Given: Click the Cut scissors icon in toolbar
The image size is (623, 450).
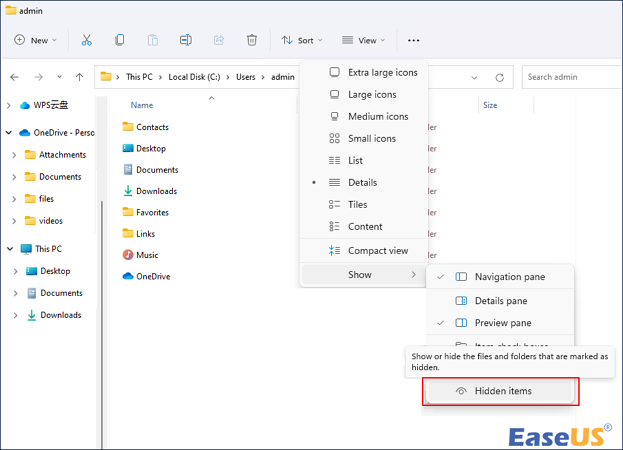Looking at the screenshot, I should 87,40.
